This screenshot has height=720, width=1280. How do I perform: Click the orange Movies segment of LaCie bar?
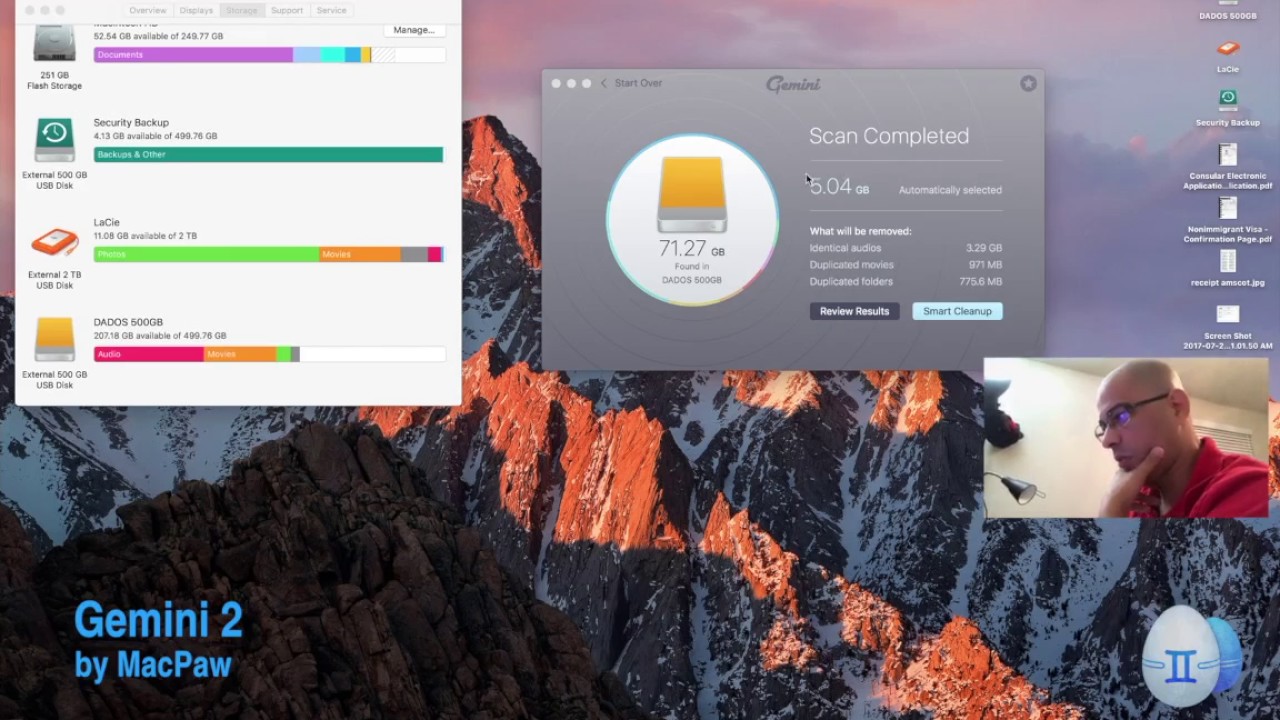[360, 255]
